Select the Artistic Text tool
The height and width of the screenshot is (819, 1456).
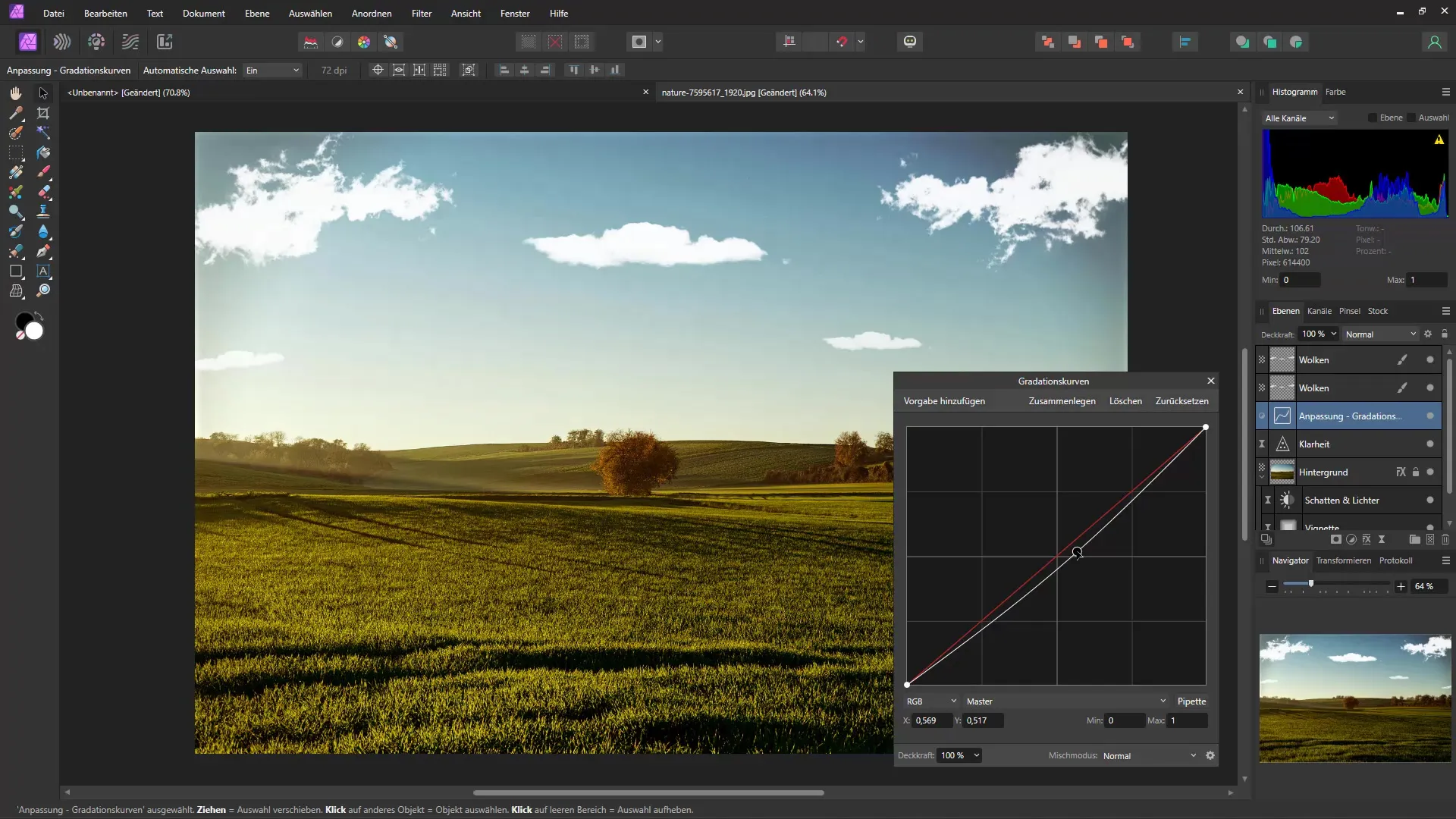(43, 271)
